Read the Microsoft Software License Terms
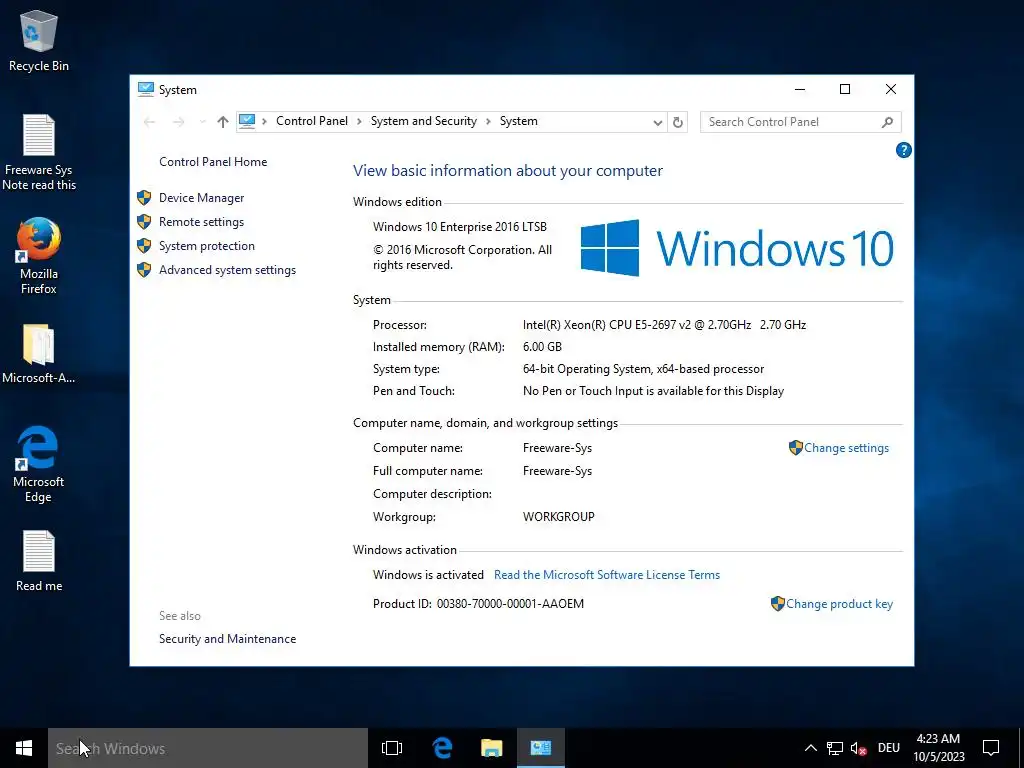 coord(607,575)
